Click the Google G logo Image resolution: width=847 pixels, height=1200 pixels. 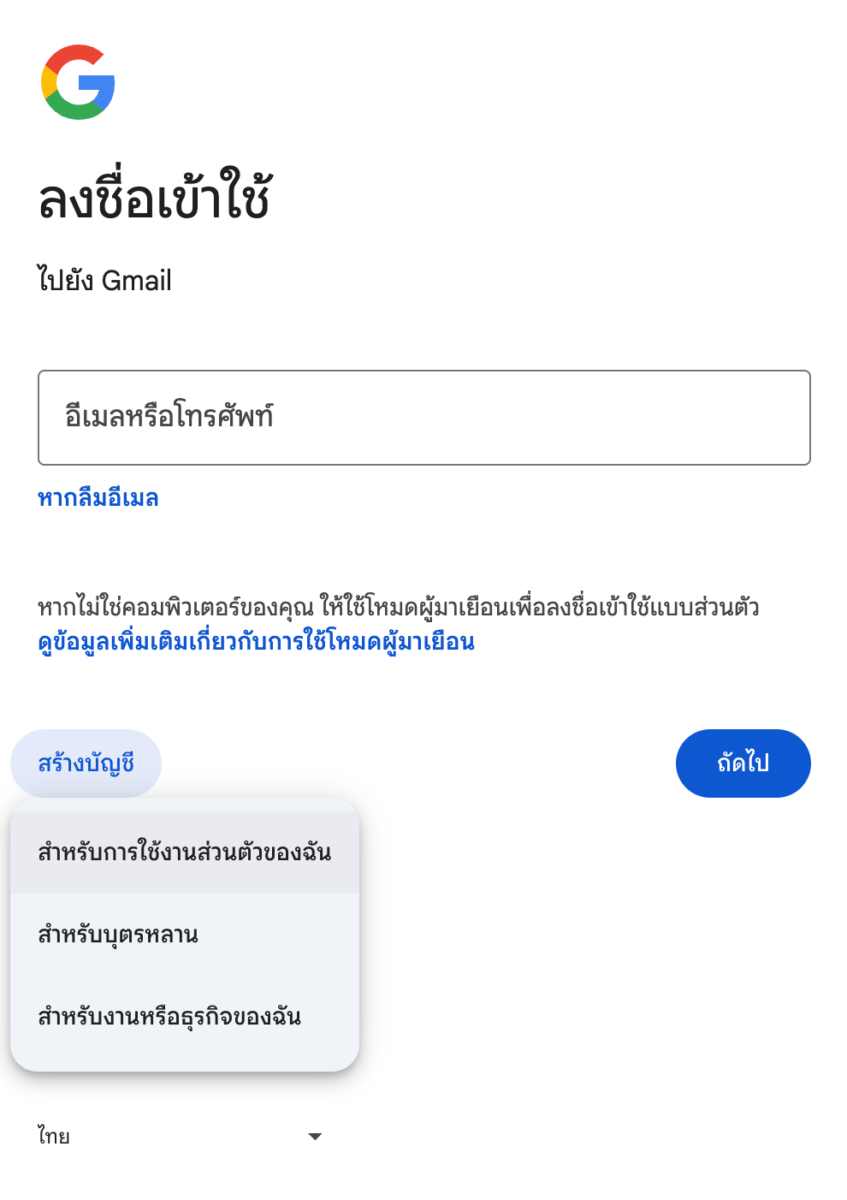78,82
